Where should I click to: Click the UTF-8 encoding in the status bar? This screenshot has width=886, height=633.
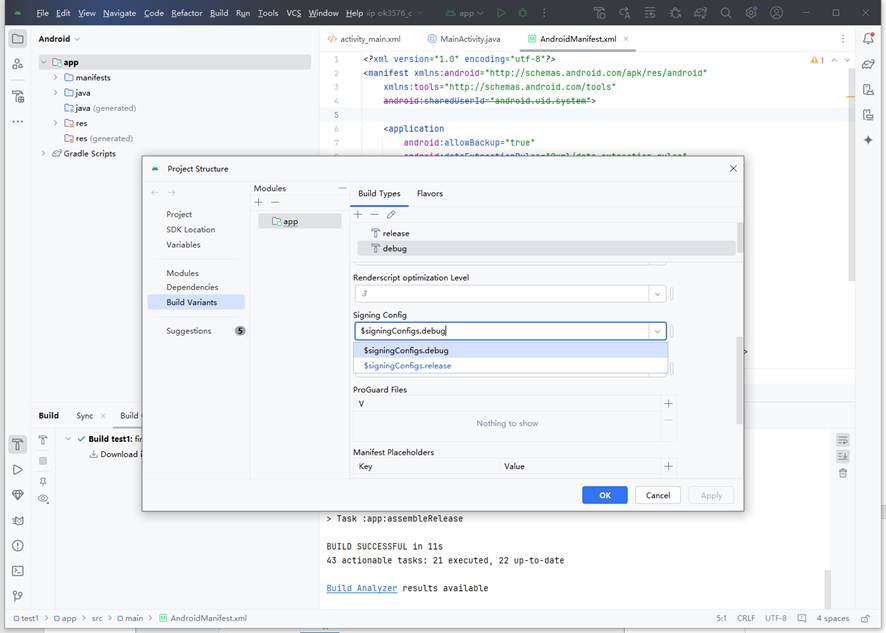point(776,618)
